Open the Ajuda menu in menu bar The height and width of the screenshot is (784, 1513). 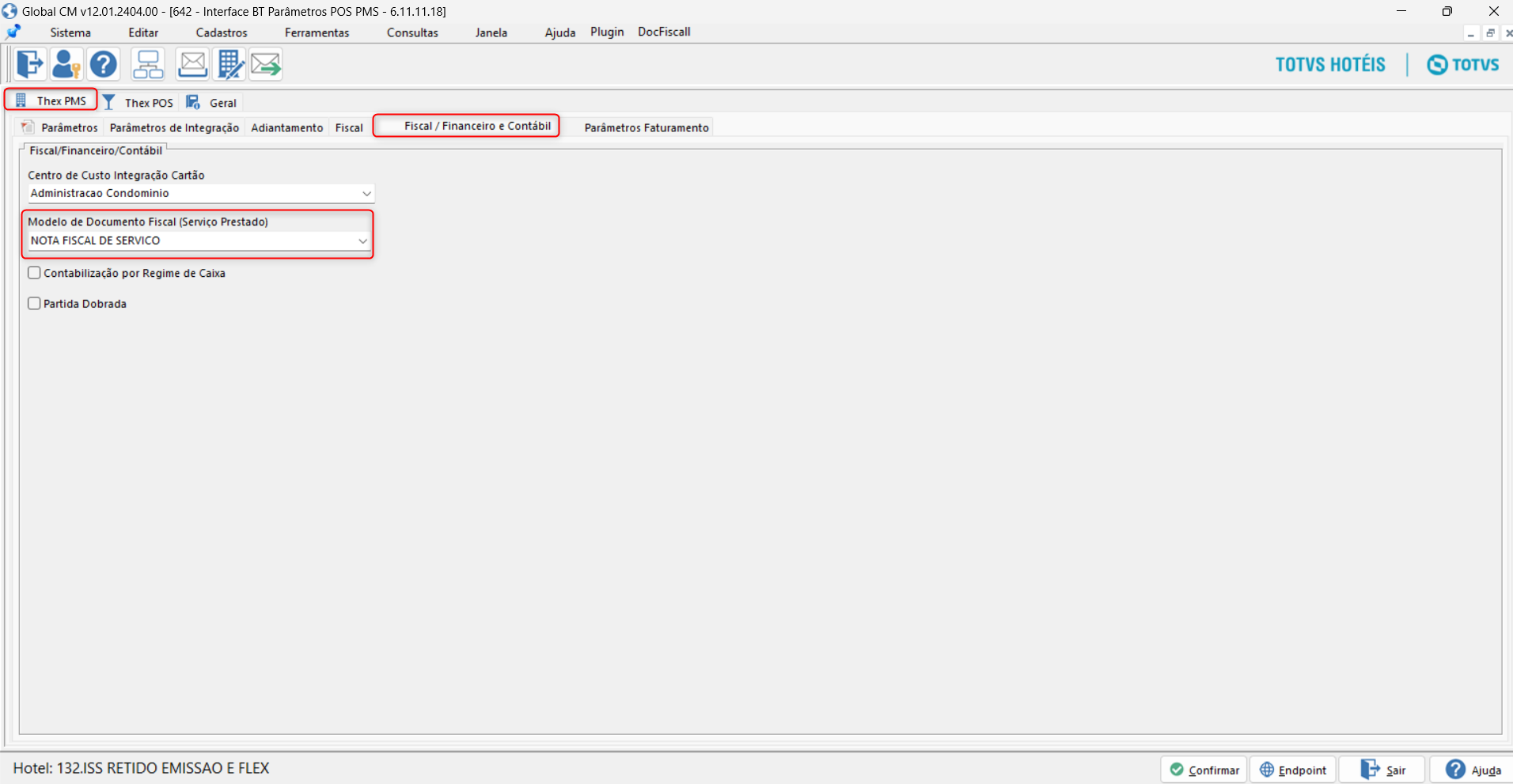pyautogui.click(x=560, y=32)
